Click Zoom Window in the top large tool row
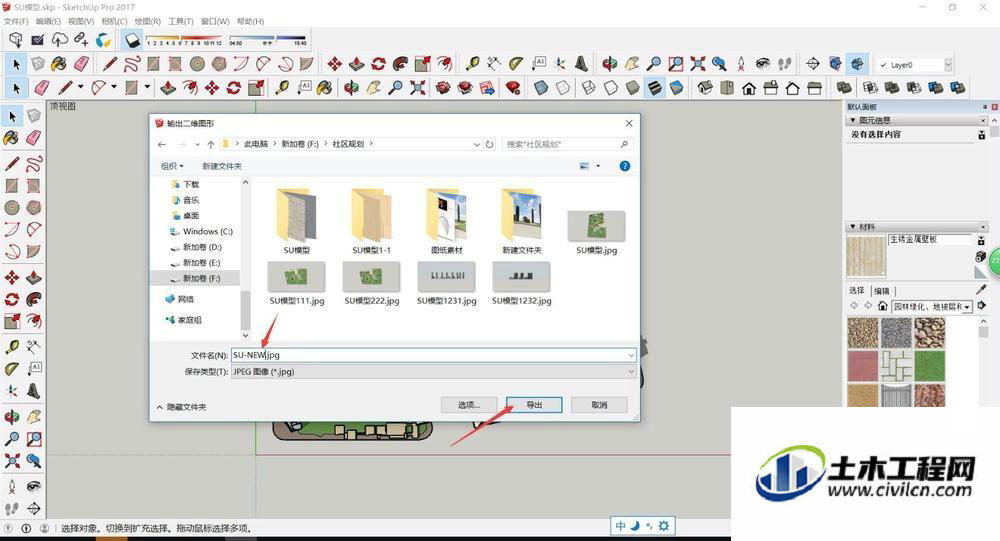The width and height of the screenshot is (1000, 541). [x=676, y=63]
